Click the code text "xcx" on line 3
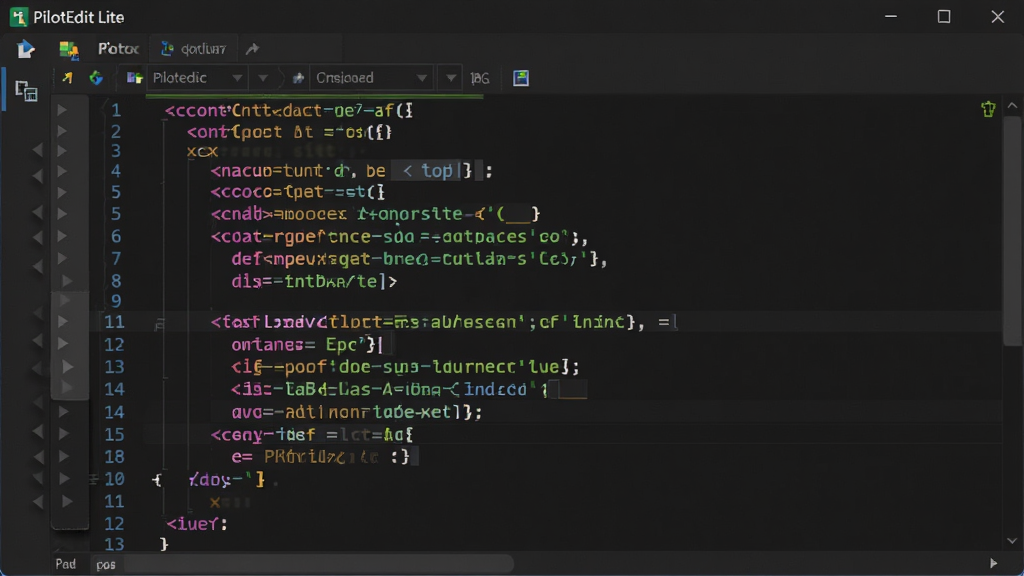Image resolution: width=1024 pixels, height=576 pixels. 202,152
